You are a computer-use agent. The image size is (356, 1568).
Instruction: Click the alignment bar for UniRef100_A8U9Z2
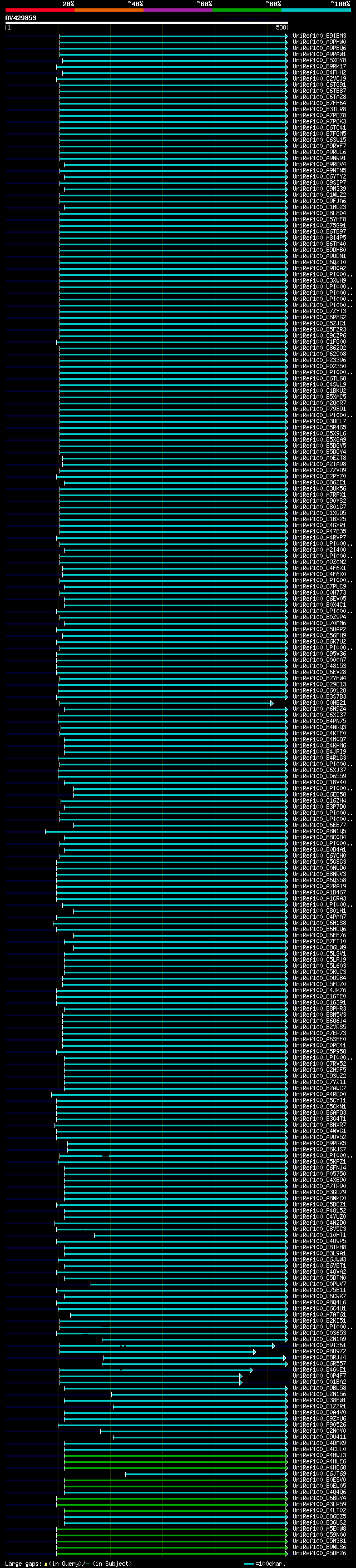pyautogui.click(x=157, y=1352)
